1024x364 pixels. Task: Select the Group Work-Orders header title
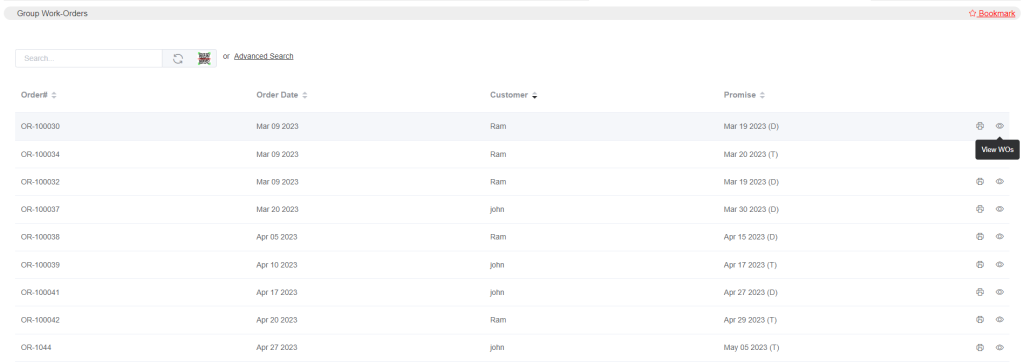pyautogui.click(x=52, y=13)
